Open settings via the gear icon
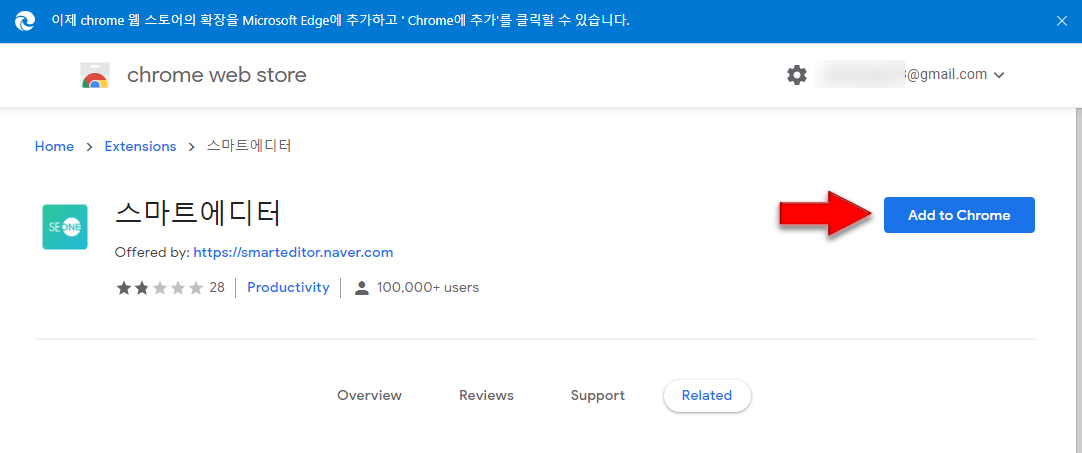The image size is (1082, 453). (797, 75)
